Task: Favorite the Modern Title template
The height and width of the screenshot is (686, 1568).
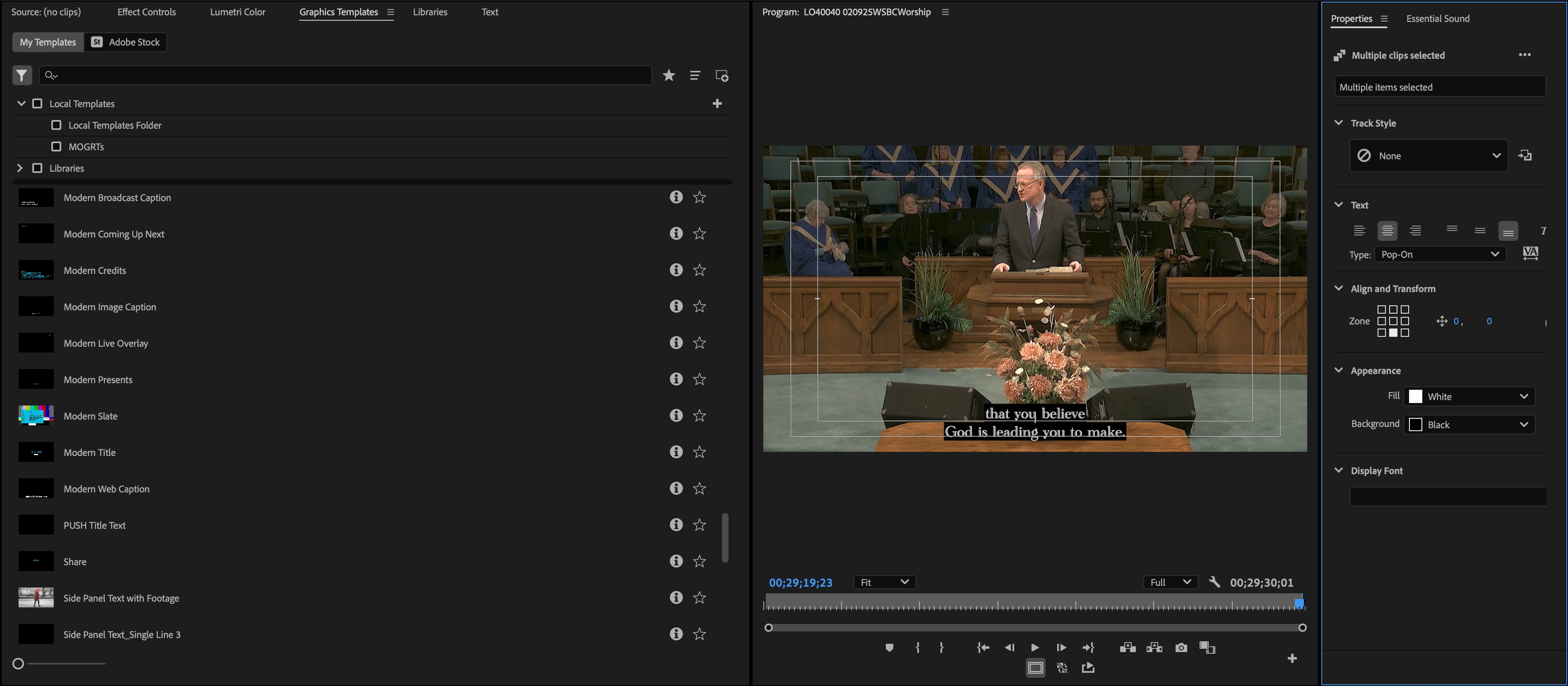Action: [x=700, y=452]
